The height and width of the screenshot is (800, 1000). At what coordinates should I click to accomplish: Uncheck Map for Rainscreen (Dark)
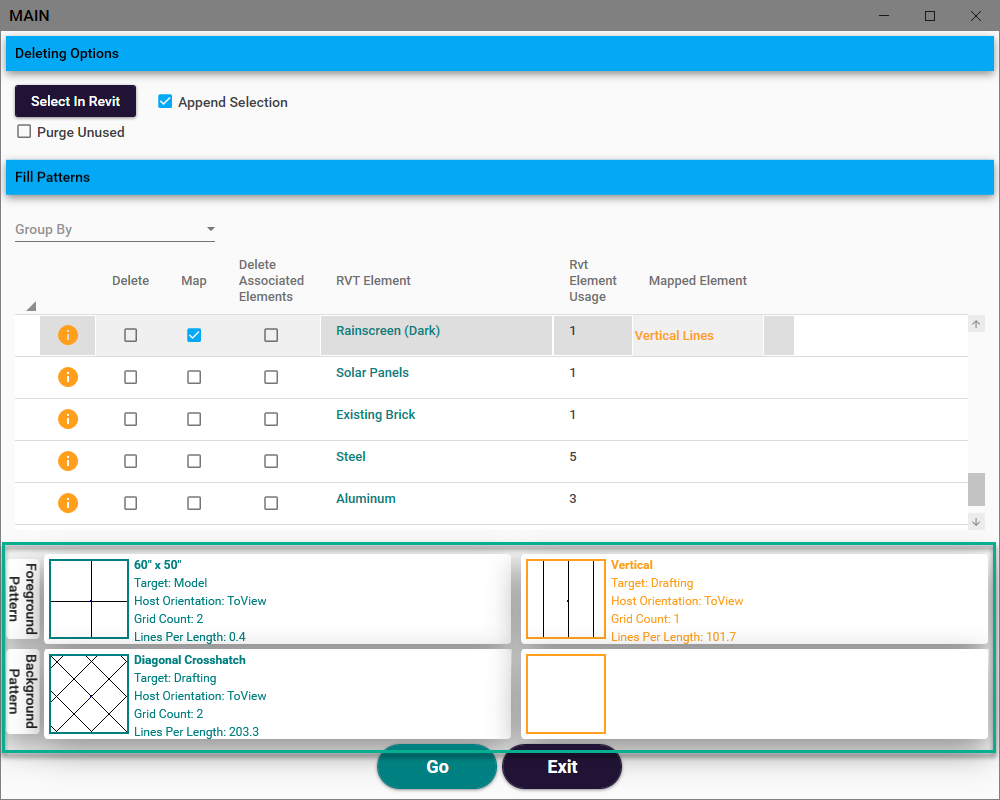click(x=194, y=335)
